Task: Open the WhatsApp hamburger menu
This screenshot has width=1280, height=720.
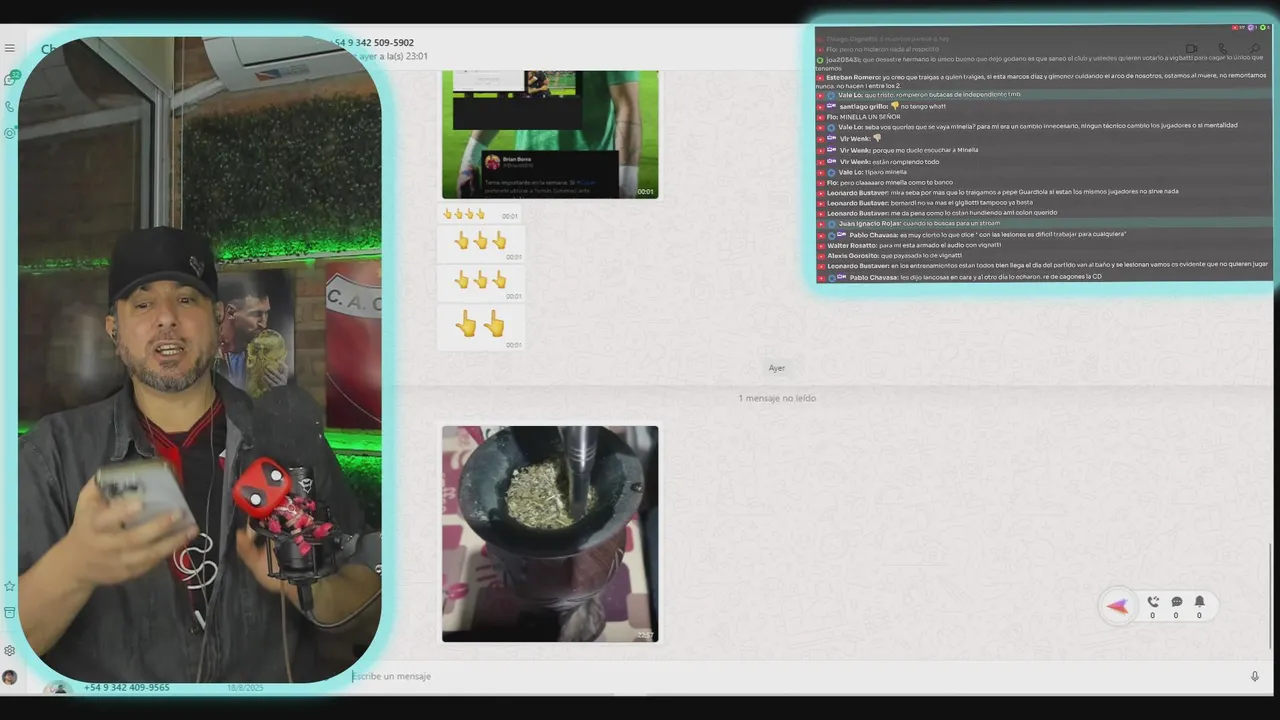Action: click(x=10, y=48)
